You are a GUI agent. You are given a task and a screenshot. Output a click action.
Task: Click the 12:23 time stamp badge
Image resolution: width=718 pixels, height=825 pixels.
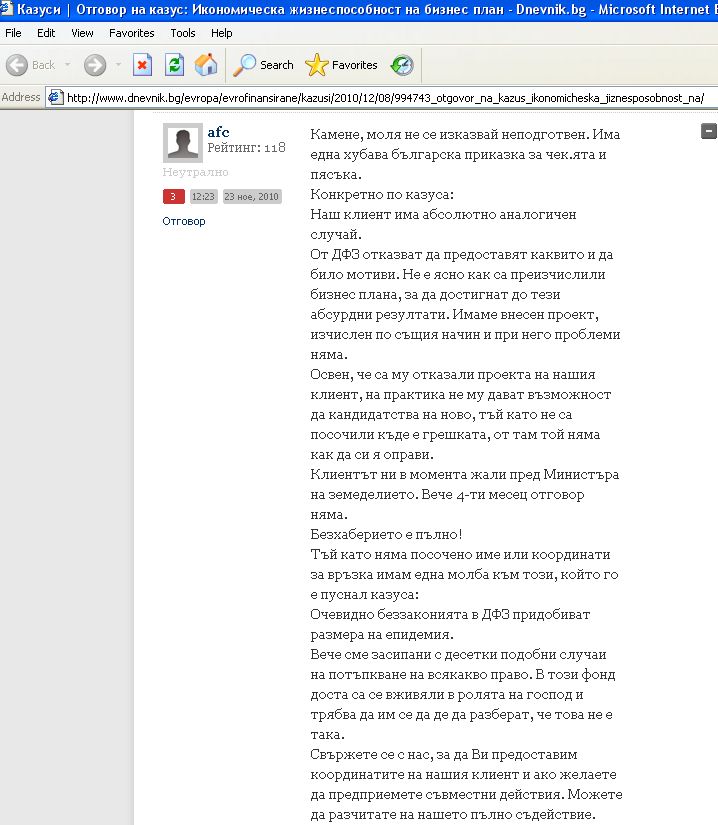tap(203, 196)
